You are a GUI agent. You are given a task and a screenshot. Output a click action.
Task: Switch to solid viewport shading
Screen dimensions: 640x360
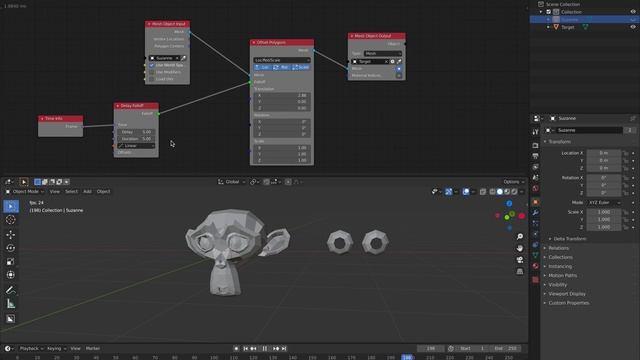tap(500, 192)
